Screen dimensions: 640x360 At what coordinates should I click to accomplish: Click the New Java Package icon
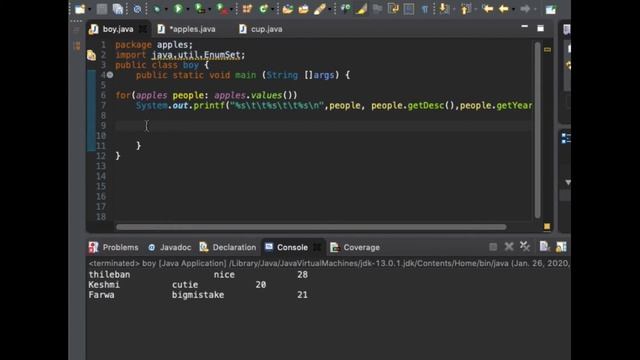pos(247,9)
